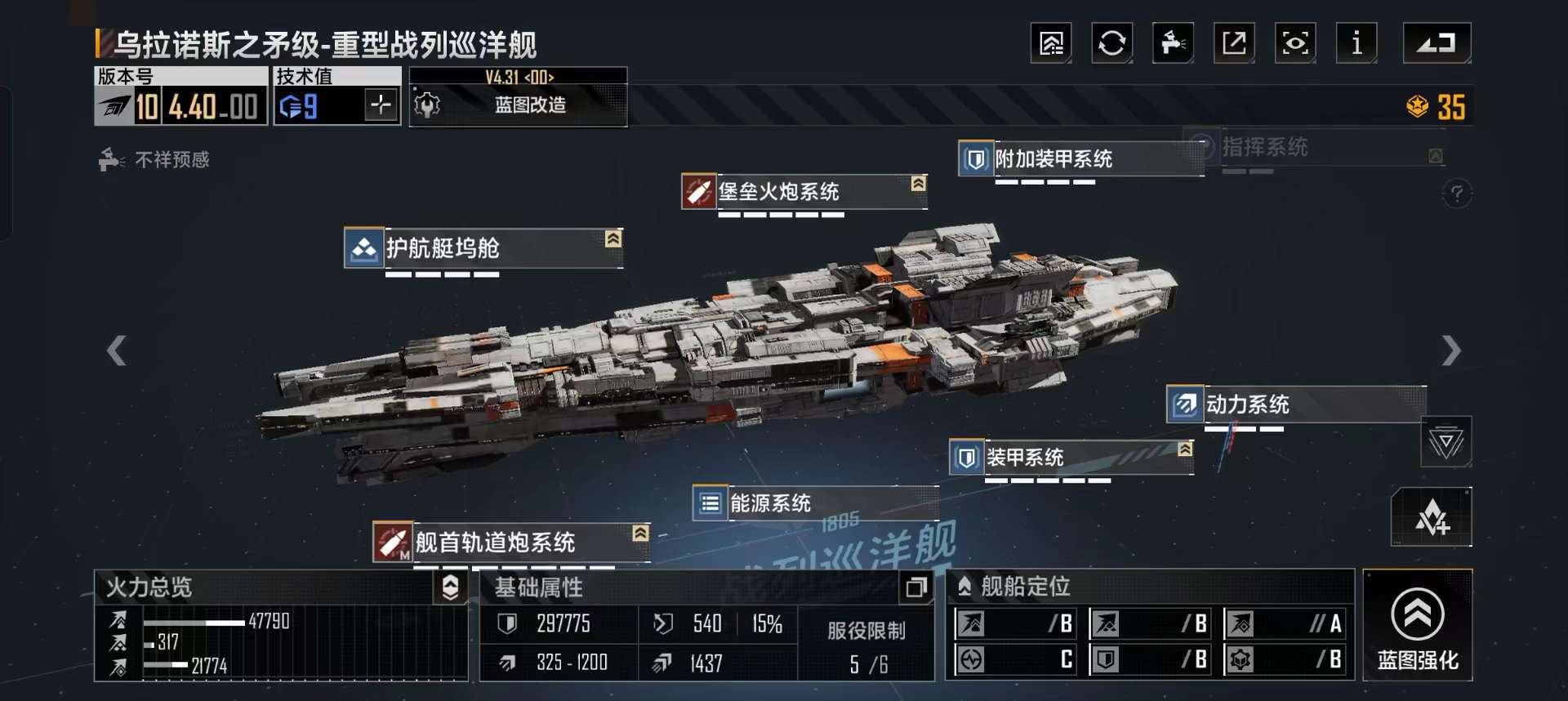Open the screenshot camera focus icon
This screenshot has width=1568, height=701.
(x=1295, y=42)
